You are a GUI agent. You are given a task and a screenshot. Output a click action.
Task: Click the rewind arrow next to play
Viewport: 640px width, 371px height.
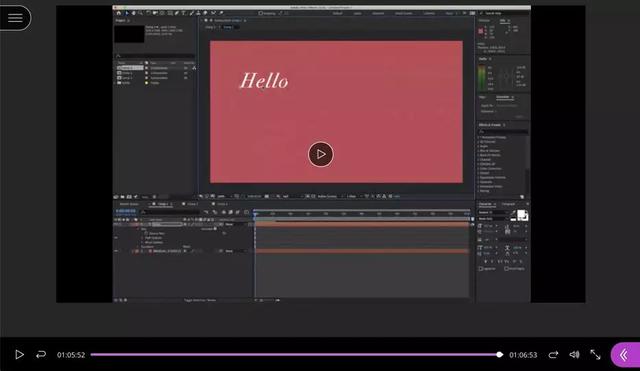tap(41, 355)
